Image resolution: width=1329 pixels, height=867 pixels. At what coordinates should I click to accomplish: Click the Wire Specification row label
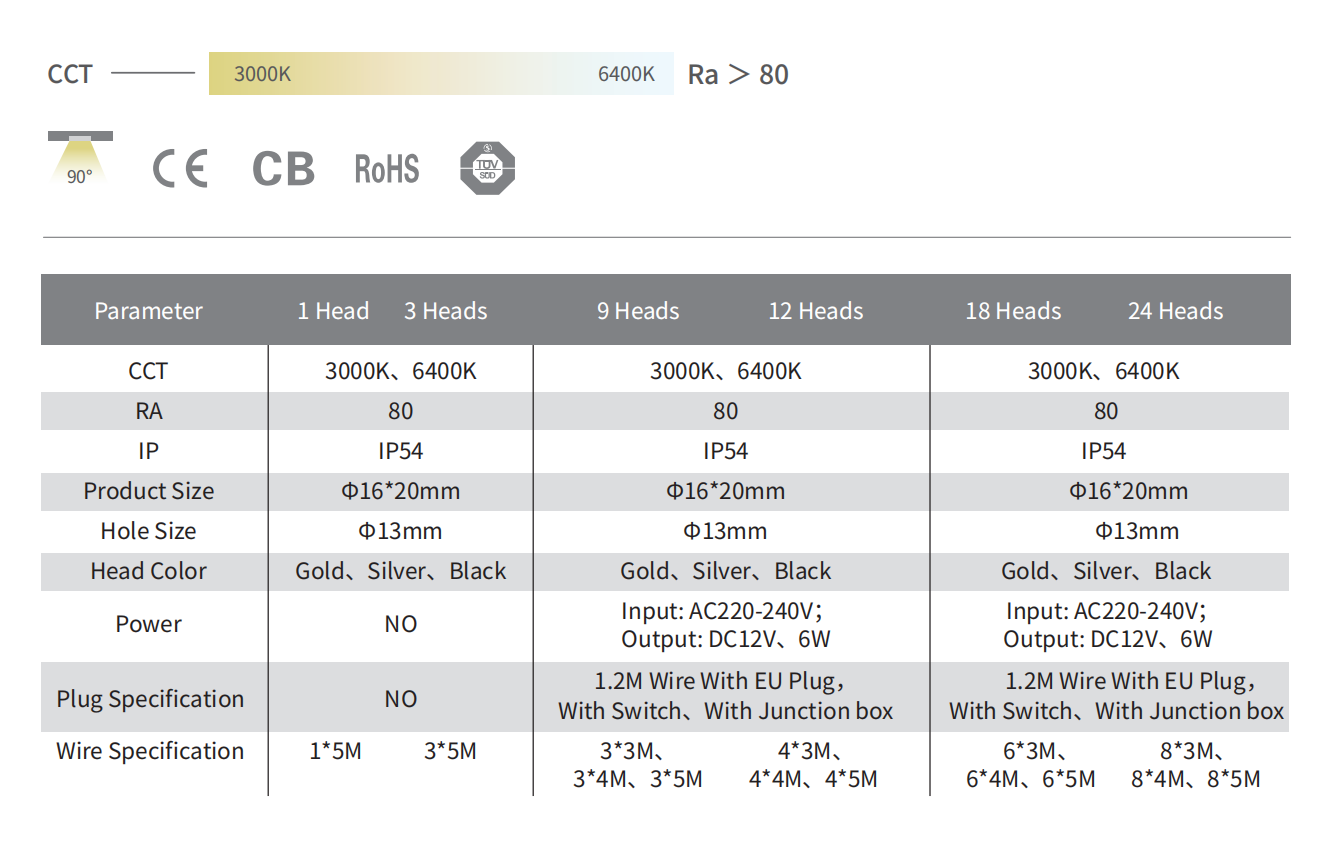[x=150, y=751]
